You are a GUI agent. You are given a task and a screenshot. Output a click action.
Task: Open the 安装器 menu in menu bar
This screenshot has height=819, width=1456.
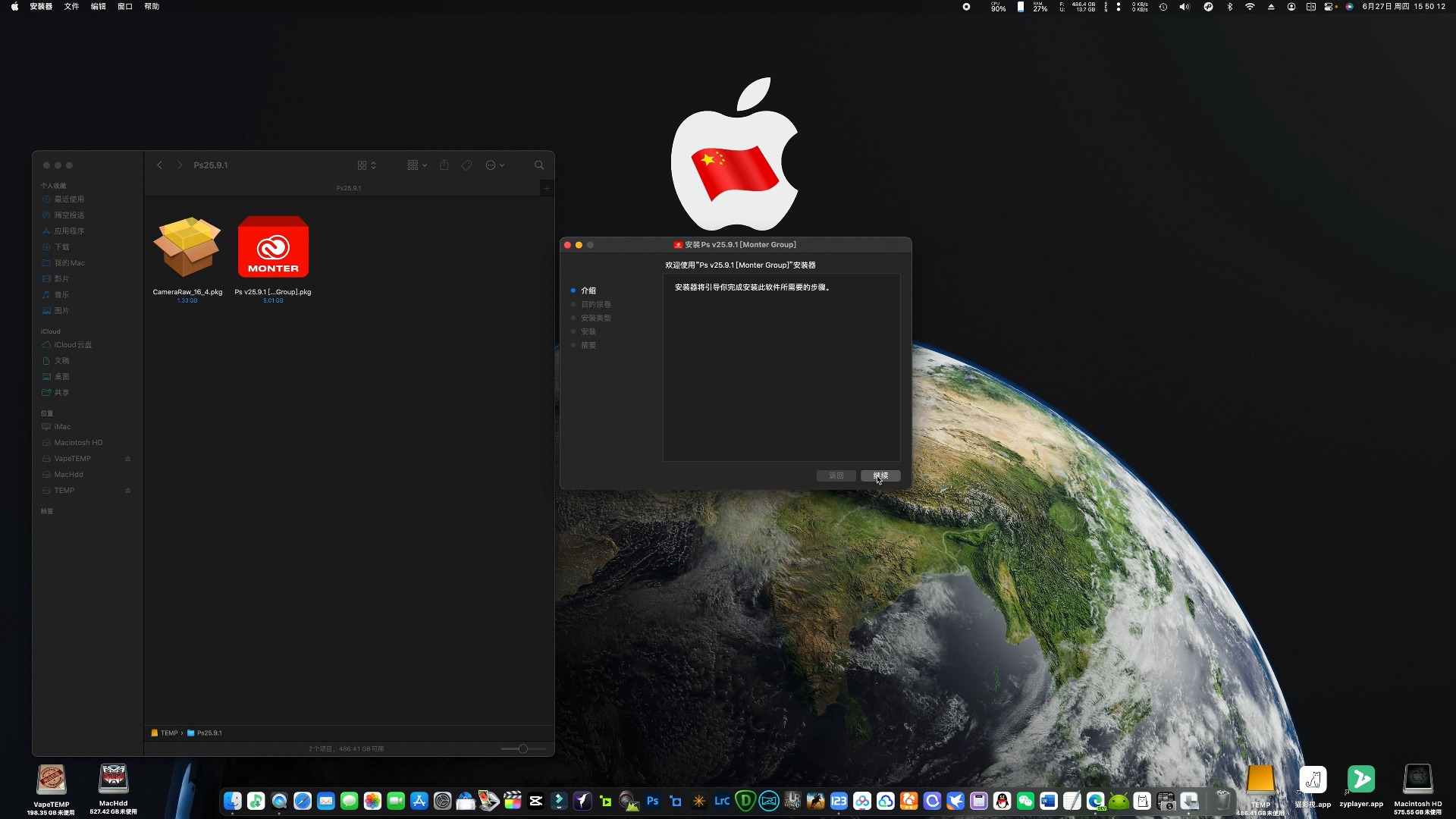point(41,7)
